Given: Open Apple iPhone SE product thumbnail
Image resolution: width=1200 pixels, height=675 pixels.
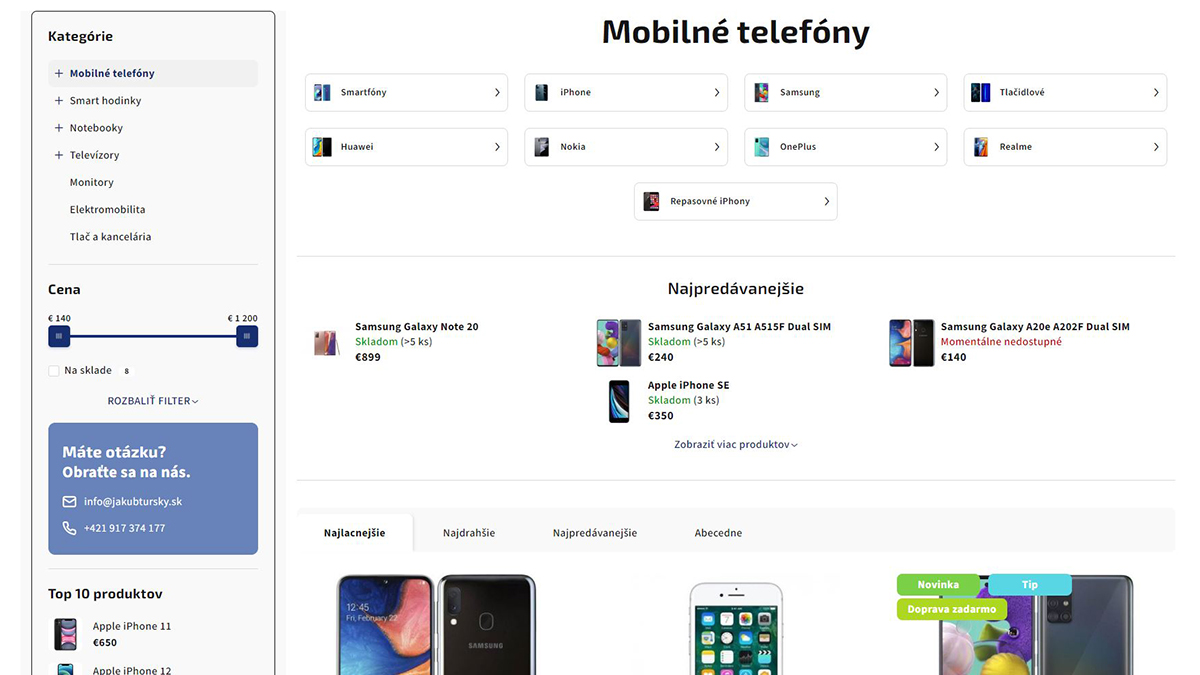Looking at the screenshot, I should click(619, 401).
